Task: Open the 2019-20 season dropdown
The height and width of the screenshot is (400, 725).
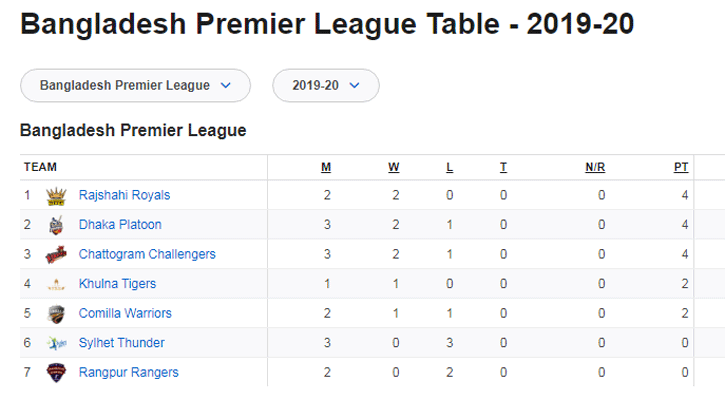Action: [x=326, y=86]
